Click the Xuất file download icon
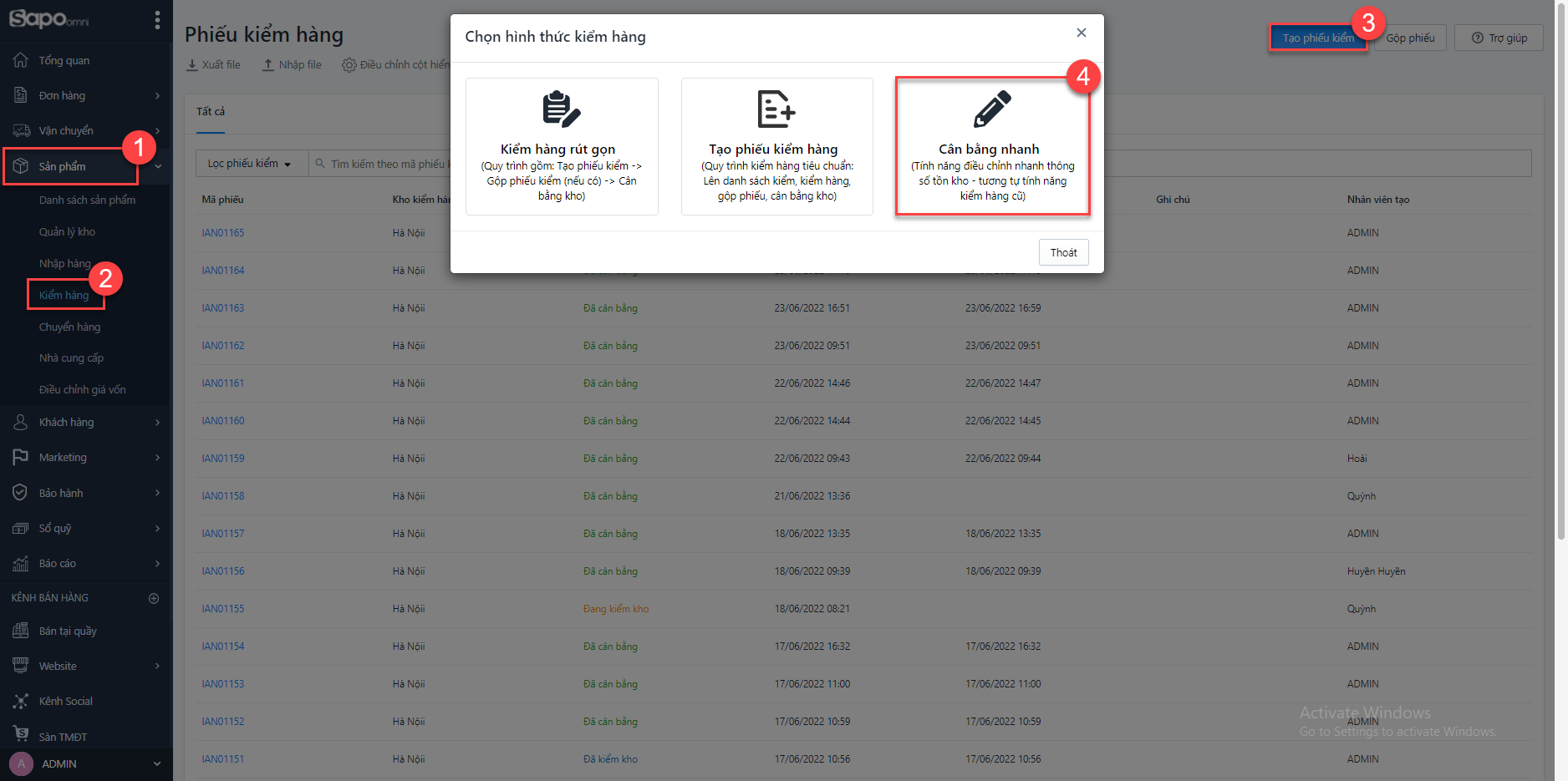This screenshot has height=781, width=1568. [x=192, y=64]
